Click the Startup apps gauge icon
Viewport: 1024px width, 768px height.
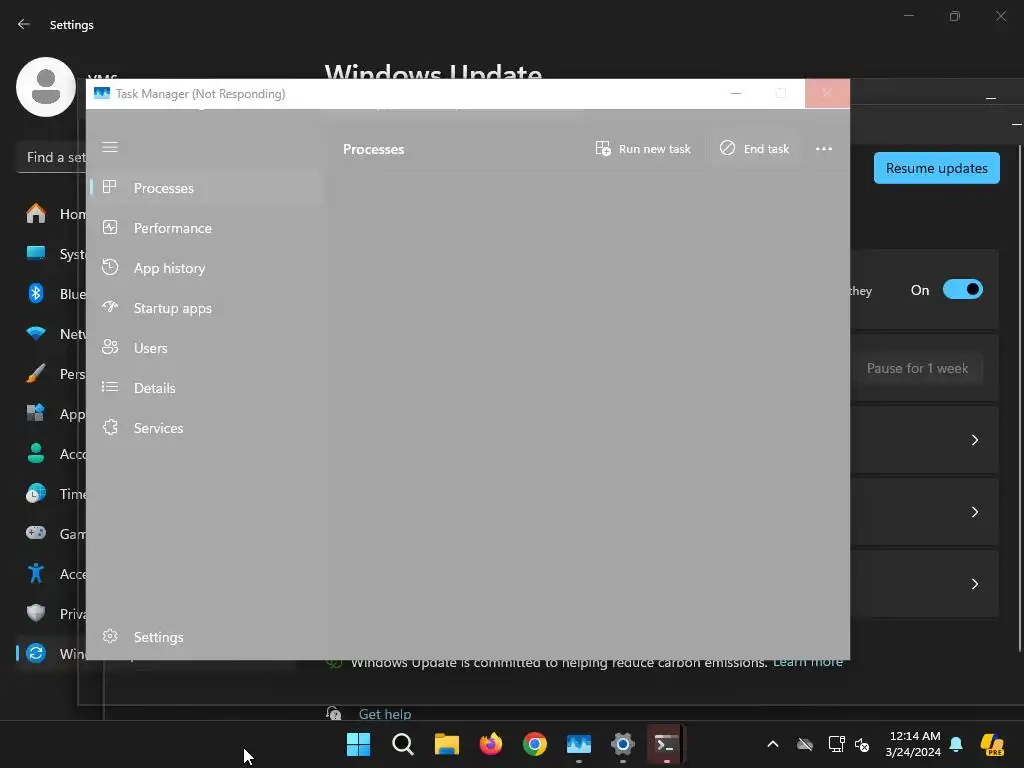pos(110,307)
